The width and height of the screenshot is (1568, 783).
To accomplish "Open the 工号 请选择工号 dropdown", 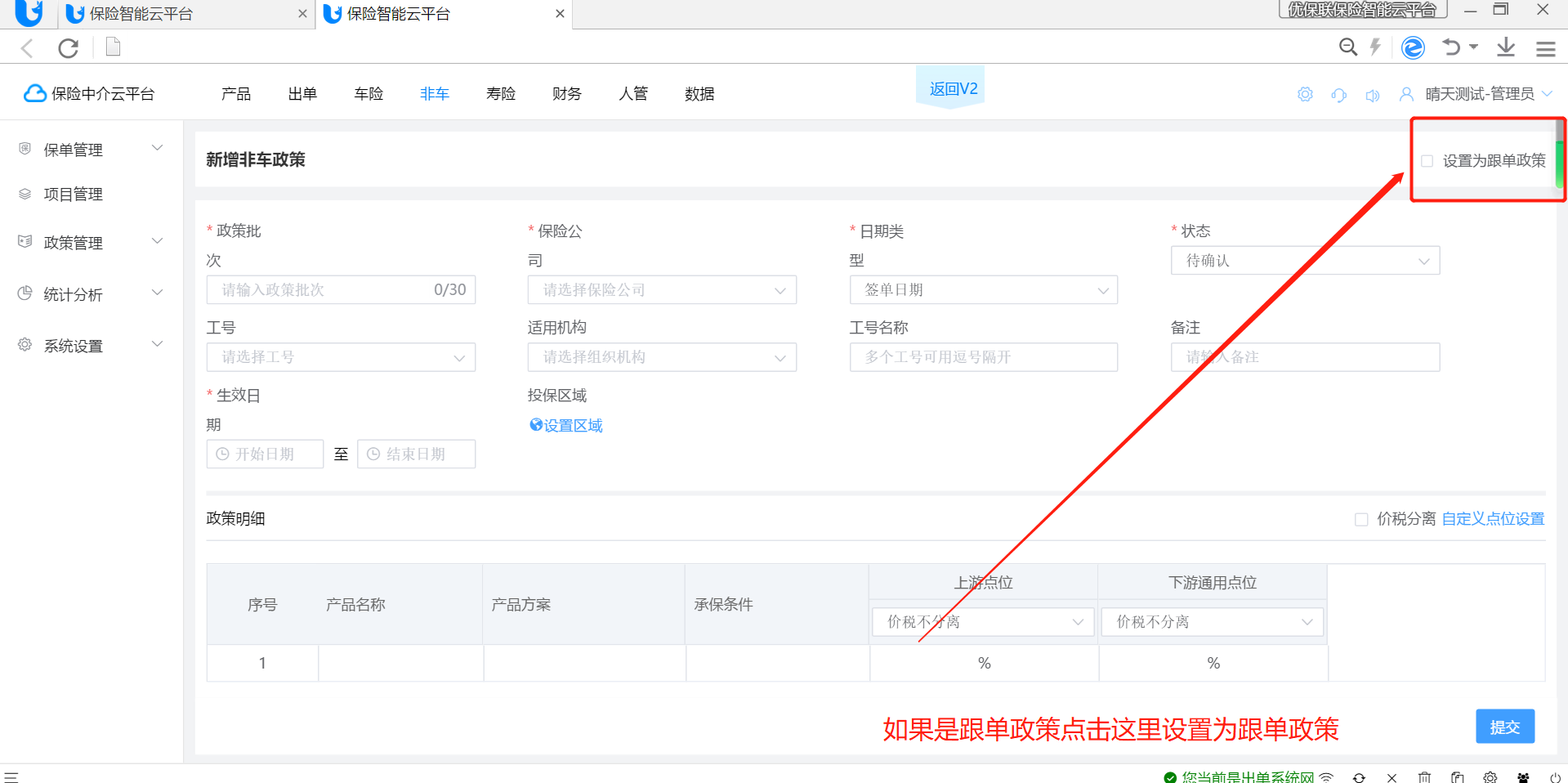I will [341, 357].
